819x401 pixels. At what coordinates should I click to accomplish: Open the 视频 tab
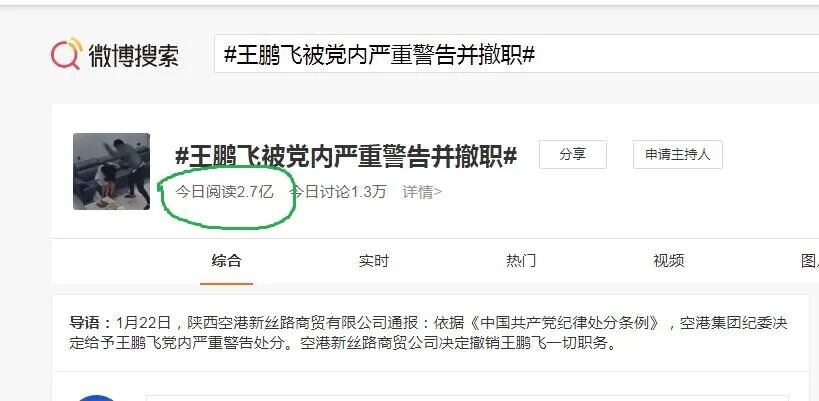click(669, 261)
